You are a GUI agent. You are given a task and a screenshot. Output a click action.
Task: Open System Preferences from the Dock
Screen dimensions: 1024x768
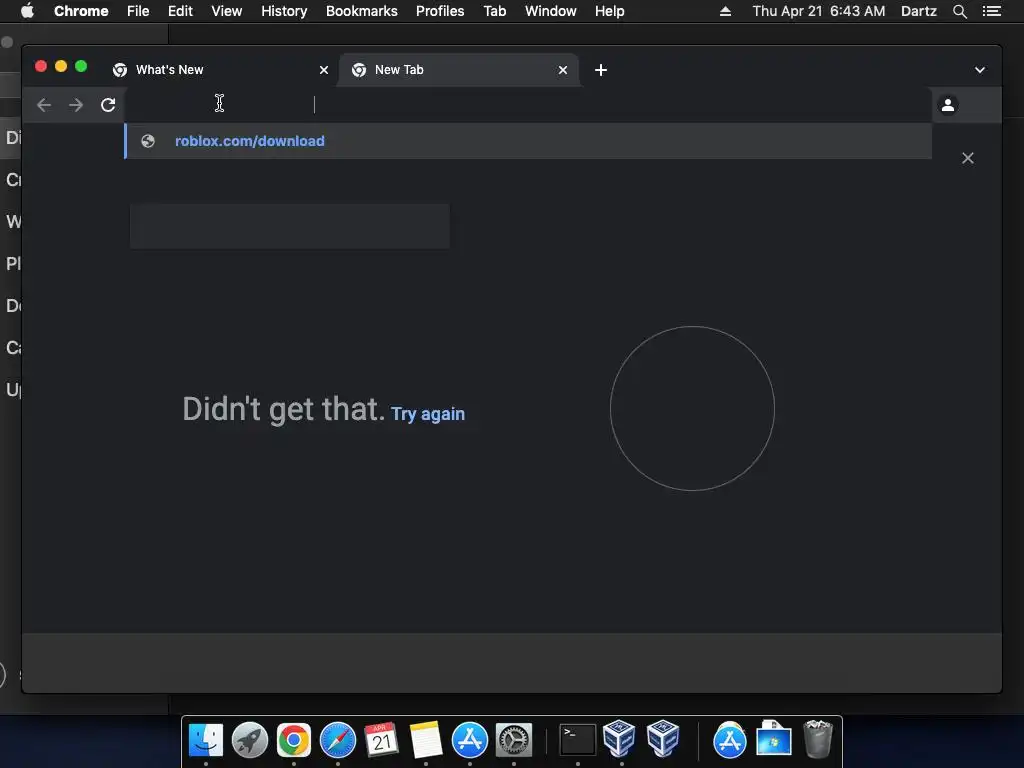click(x=514, y=741)
